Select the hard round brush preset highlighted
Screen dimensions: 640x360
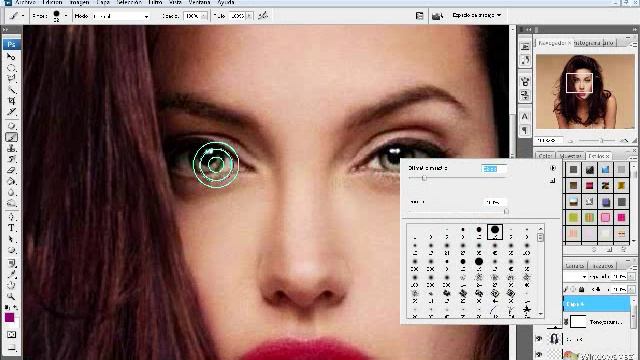point(495,231)
